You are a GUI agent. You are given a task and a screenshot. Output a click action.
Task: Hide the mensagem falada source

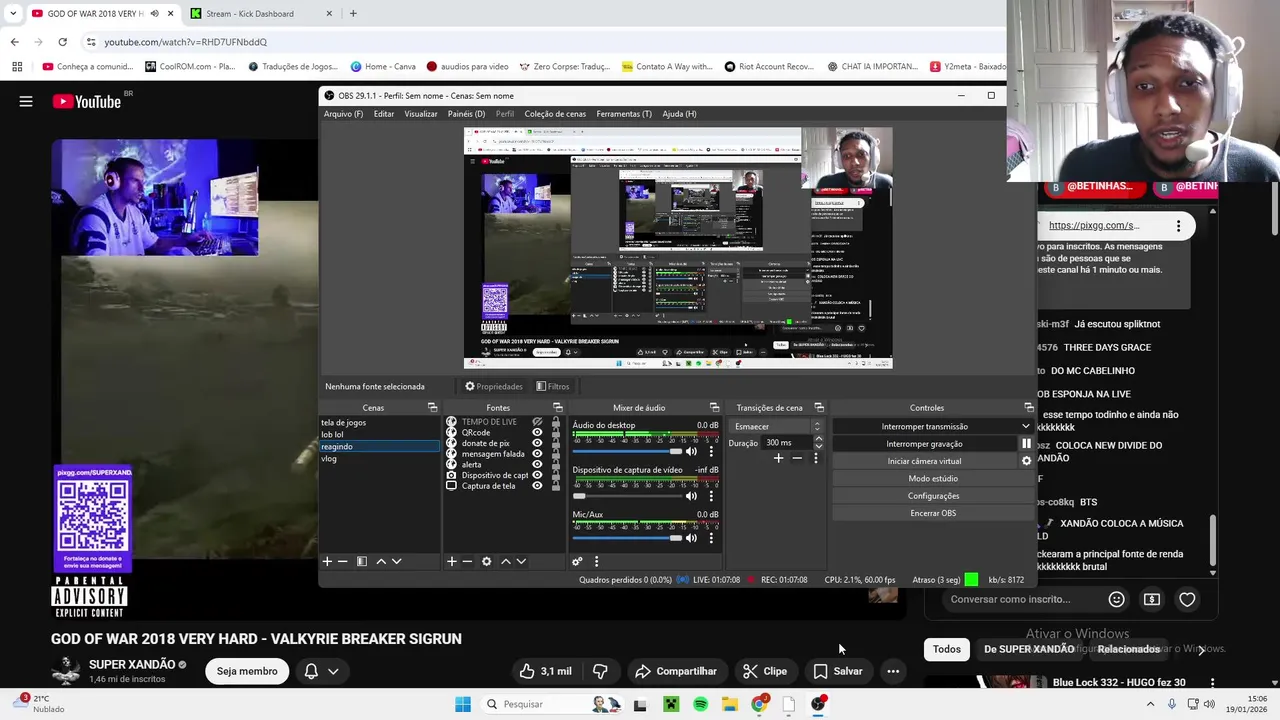coord(537,454)
